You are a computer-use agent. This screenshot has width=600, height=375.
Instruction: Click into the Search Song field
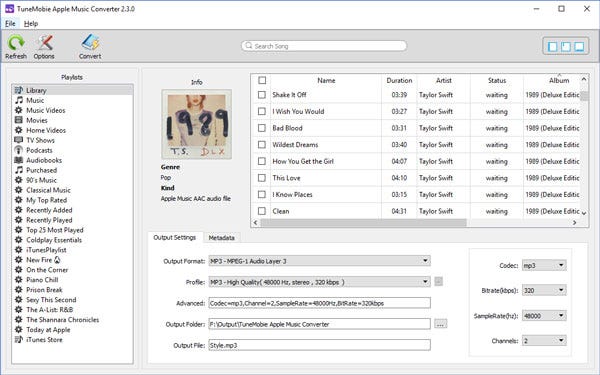coord(324,46)
